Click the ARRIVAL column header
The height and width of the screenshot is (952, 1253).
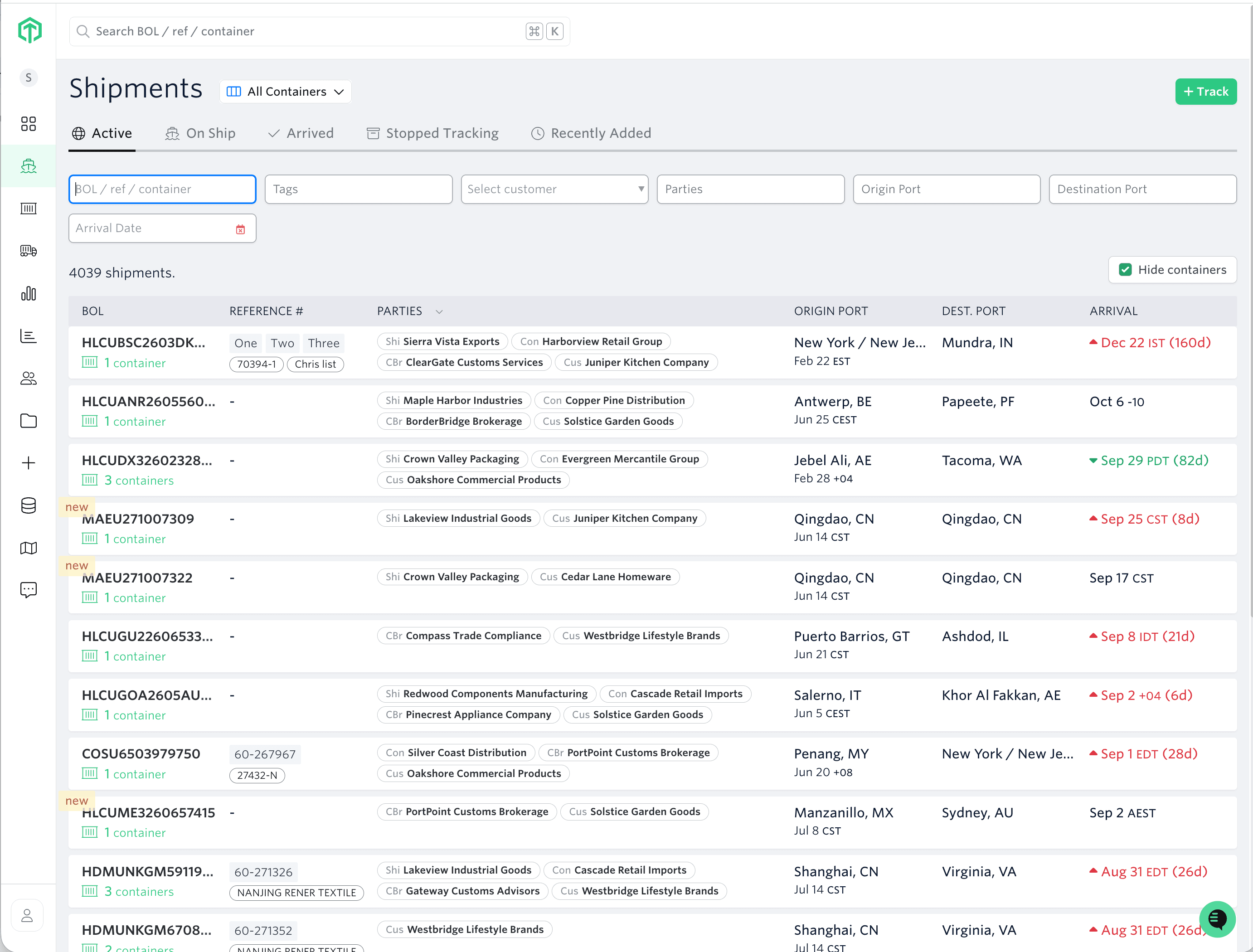[x=1113, y=311]
